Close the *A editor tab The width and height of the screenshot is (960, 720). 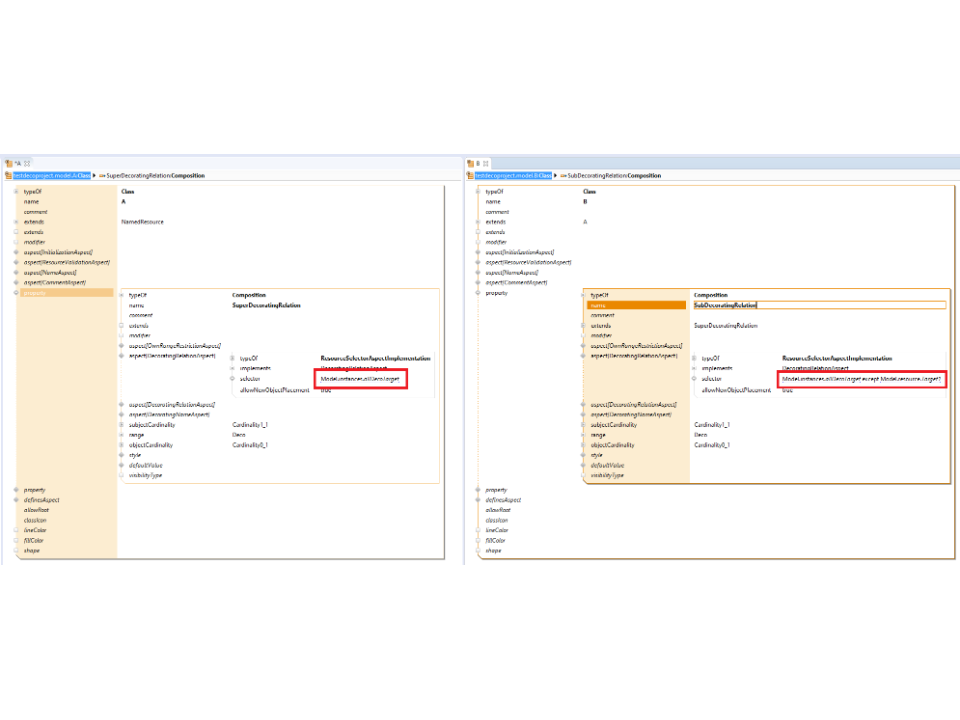pyautogui.click(x=27, y=163)
